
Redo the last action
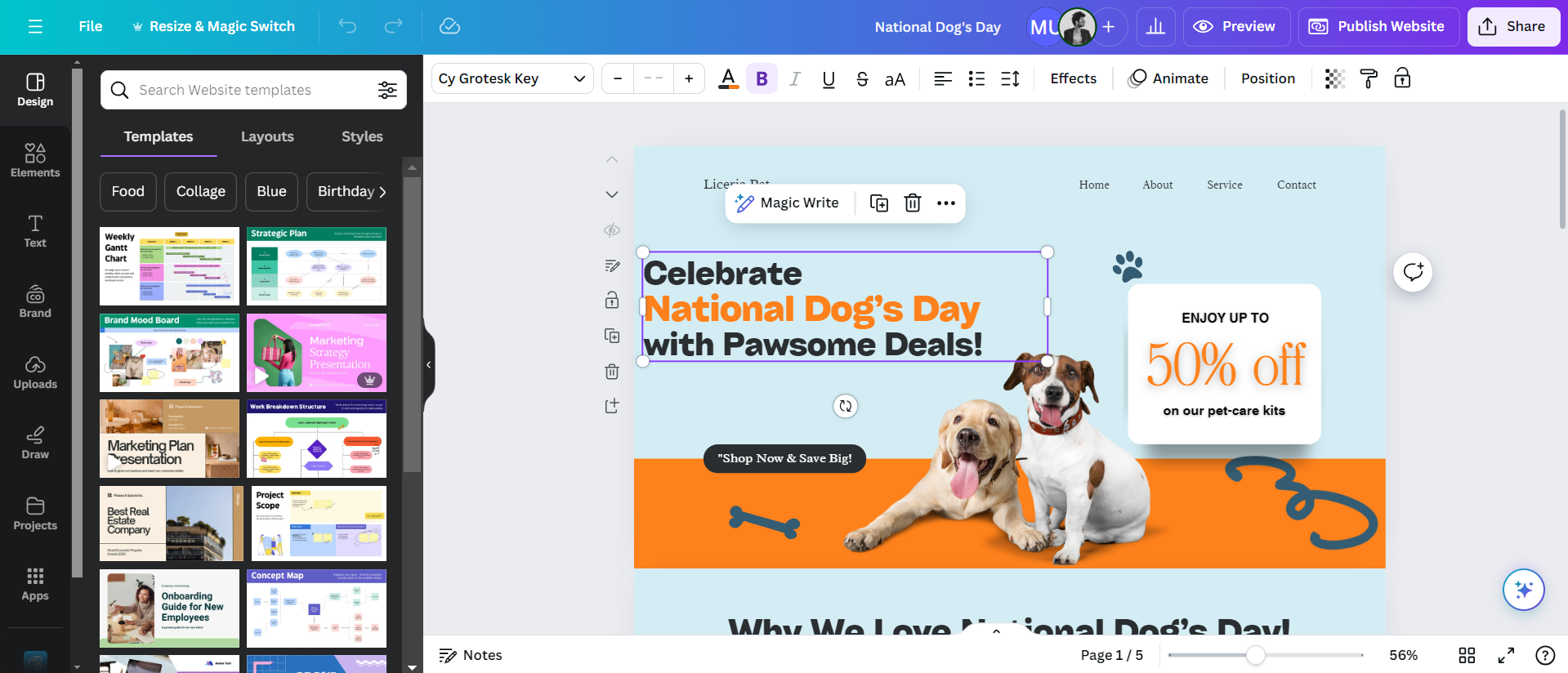pos(393,26)
